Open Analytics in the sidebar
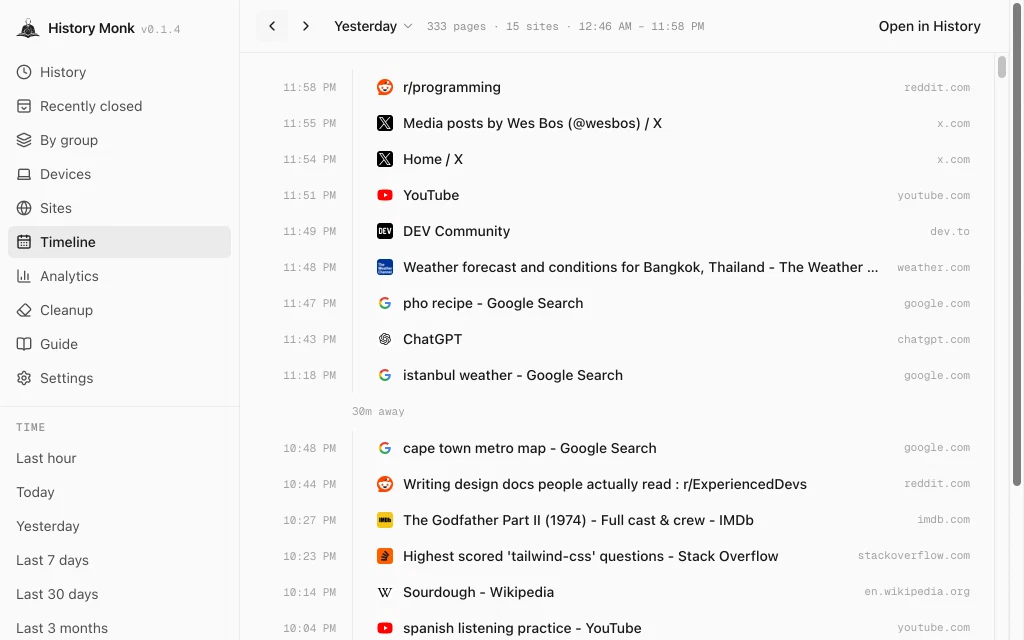This screenshot has width=1024, height=640. tap(120, 276)
